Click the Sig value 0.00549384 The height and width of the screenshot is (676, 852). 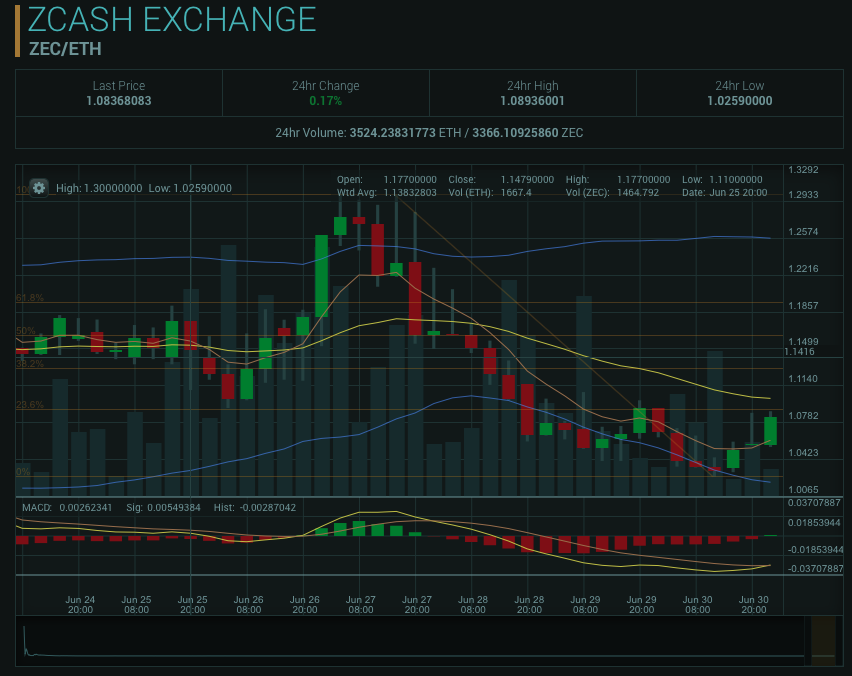tap(174, 508)
